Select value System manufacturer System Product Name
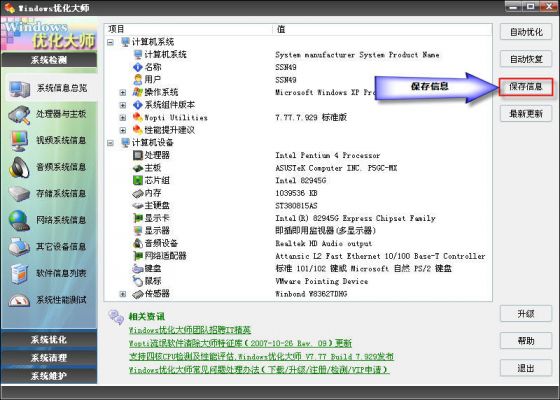 pyautogui.click(x=357, y=55)
